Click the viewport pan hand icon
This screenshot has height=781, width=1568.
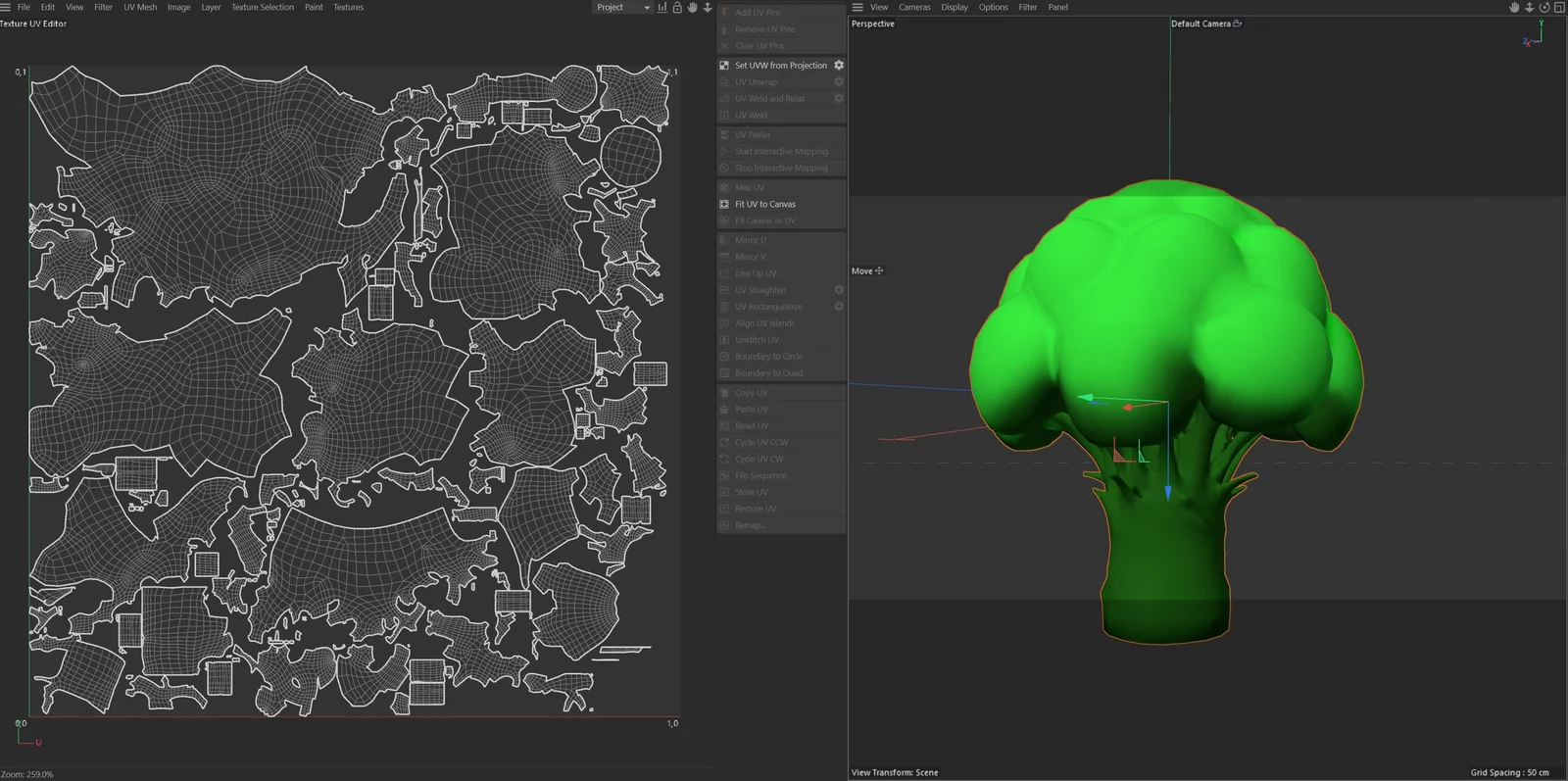(x=1514, y=7)
